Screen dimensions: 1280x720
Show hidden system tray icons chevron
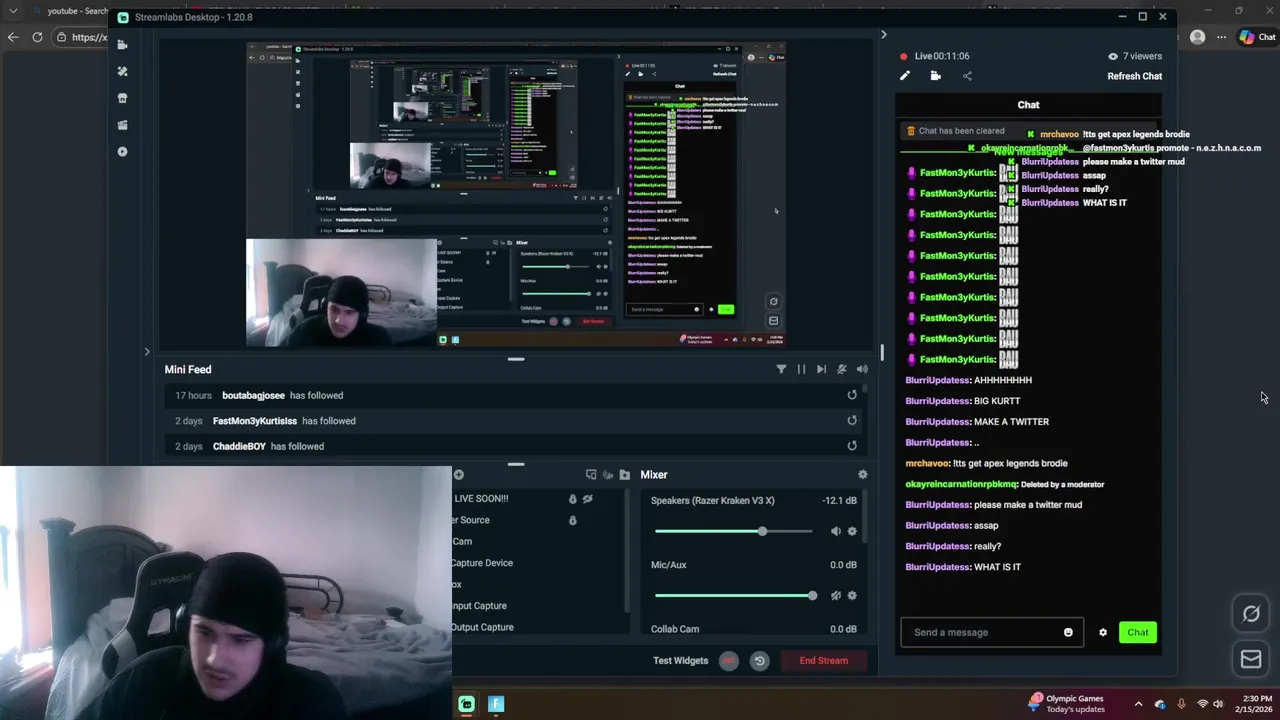pos(1138,704)
